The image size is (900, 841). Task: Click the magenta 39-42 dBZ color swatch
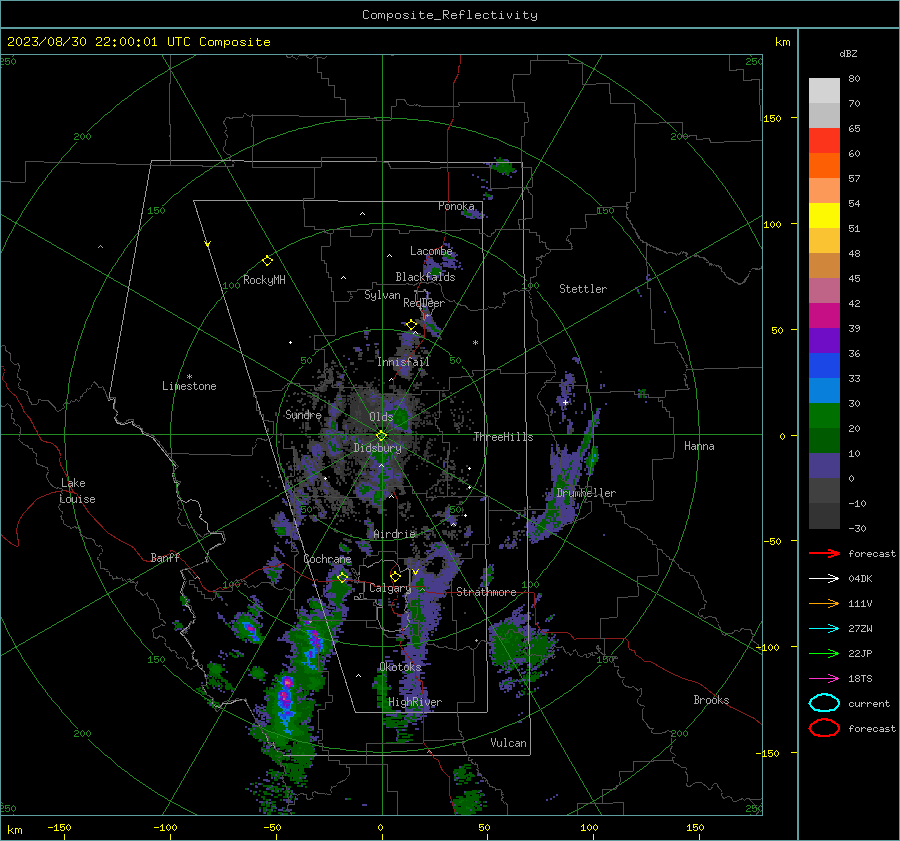824,316
